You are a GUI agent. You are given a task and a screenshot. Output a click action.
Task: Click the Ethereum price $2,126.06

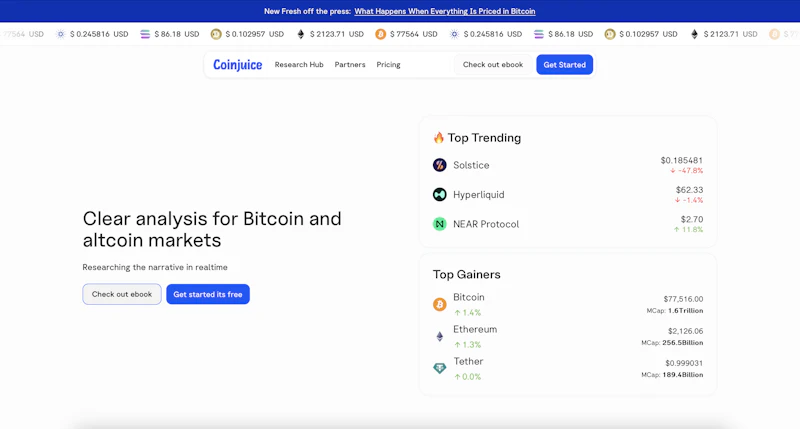click(x=685, y=331)
